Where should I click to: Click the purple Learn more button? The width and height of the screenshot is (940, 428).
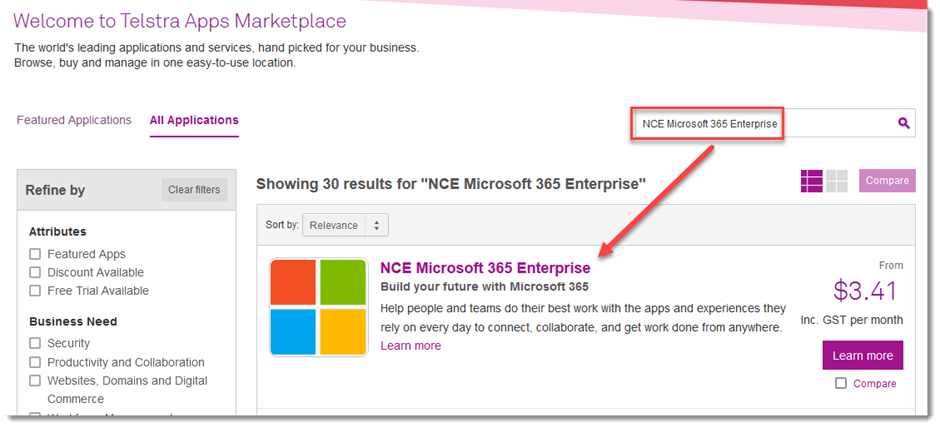tap(862, 355)
